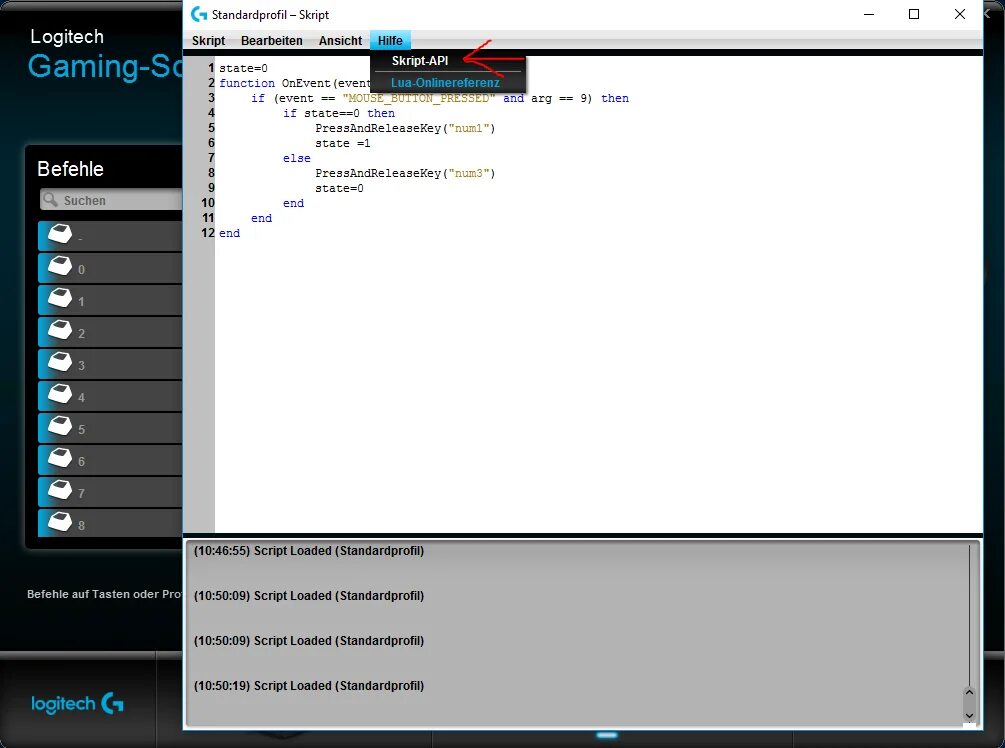The image size is (1005, 748).
Task: Close the Hilfe menu
Action: (x=390, y=40)
